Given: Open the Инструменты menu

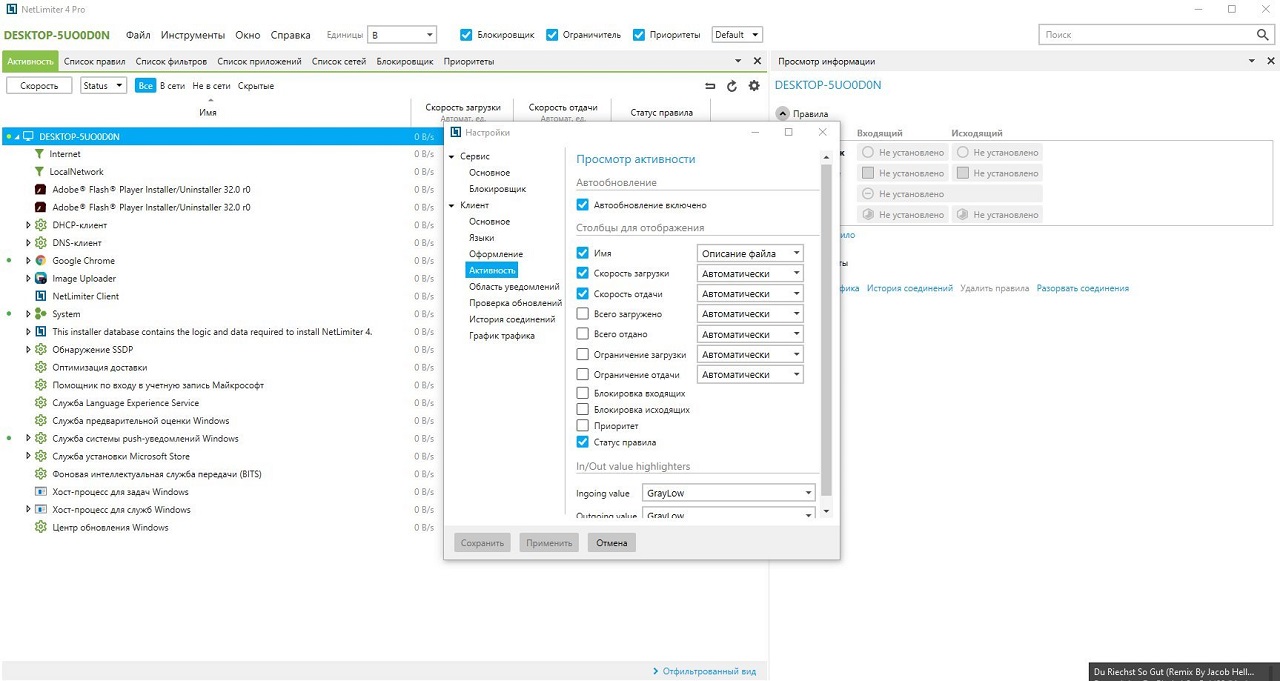Looking at the screenshot, I should coord(192,35).
